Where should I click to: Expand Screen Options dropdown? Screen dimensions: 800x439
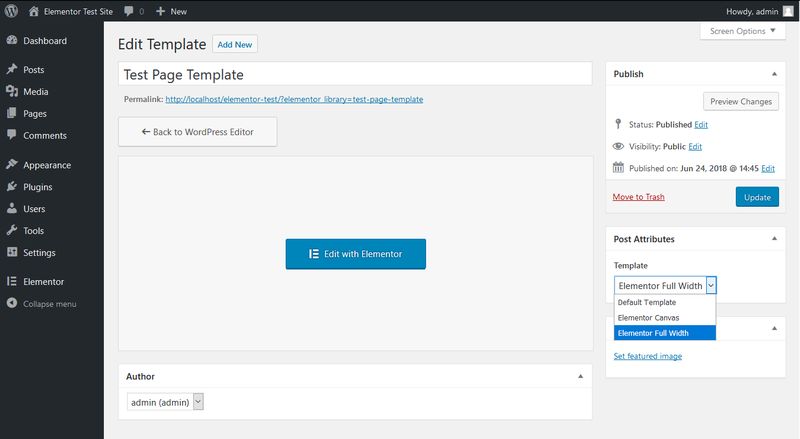click(x=743, y=31)
